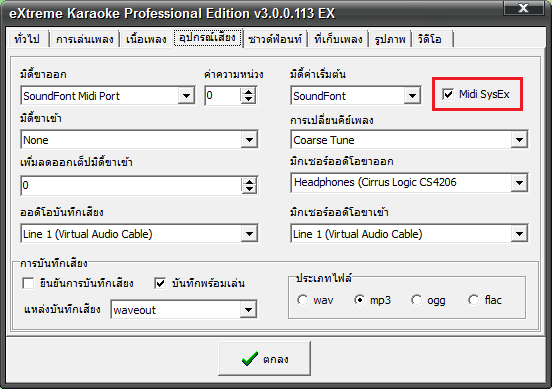Image resolution: width=552 pixels, height=389 pixels.
Task: Increase the เพิ่มลดออกเต็ปมิดี้ขาเข้า octave value
Action: 249,181
